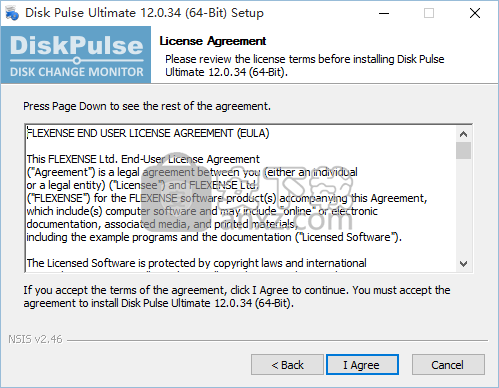The image size is (499, 388).
Task: Minimize the setup window
Action: click(x=384, y=13)
